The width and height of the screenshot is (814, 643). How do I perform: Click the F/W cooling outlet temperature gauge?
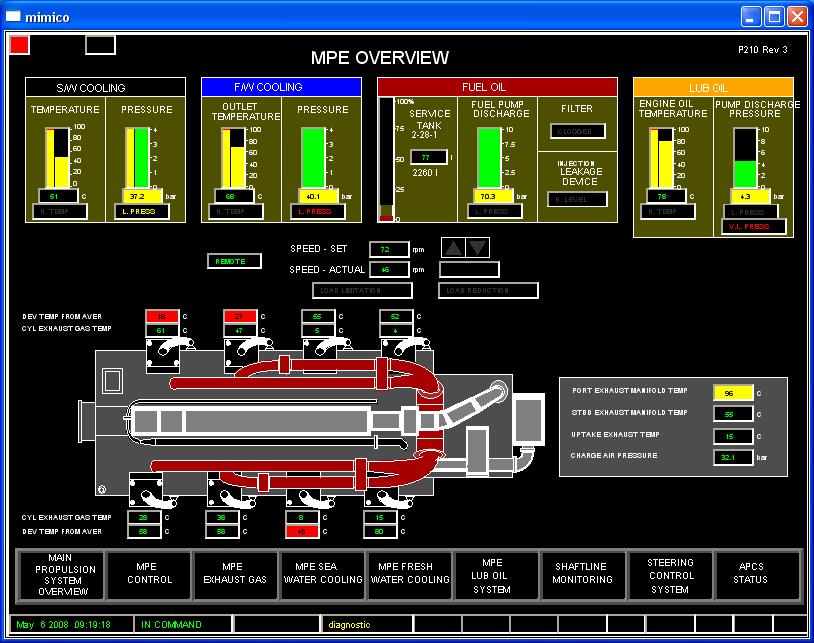point(233,157)
